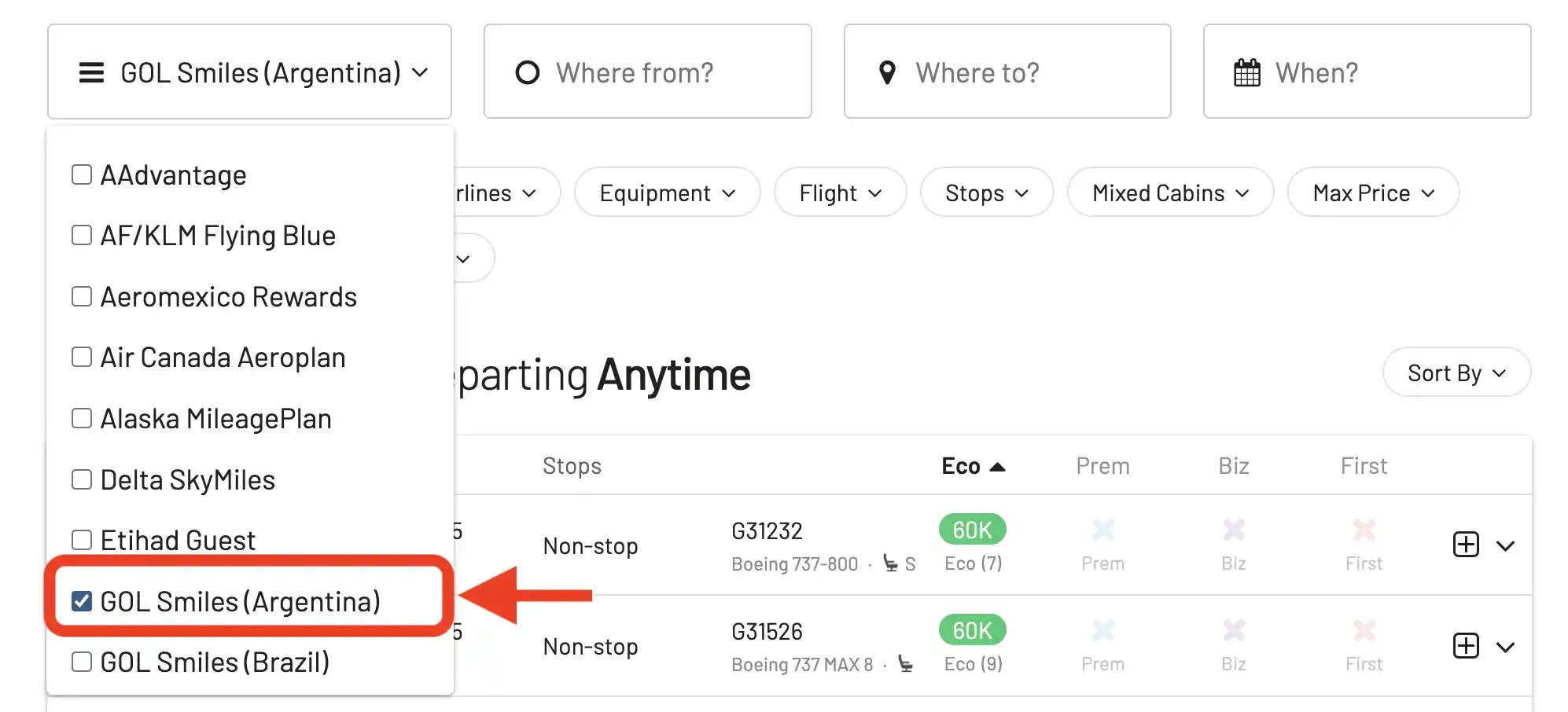
Task: Click the Eco (7) seat count text
Action: click(974, 563)
